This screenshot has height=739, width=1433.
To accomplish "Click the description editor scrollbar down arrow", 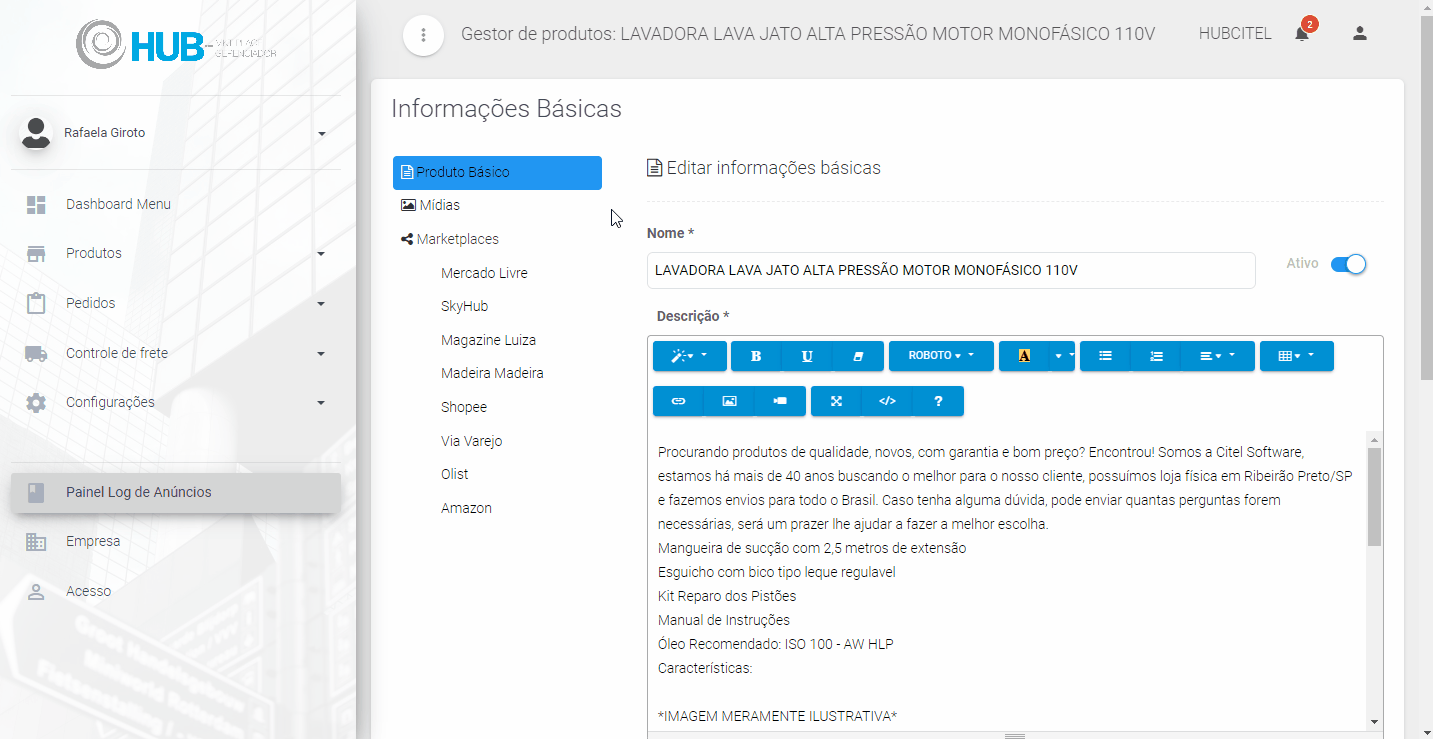I will [1375, 722].
